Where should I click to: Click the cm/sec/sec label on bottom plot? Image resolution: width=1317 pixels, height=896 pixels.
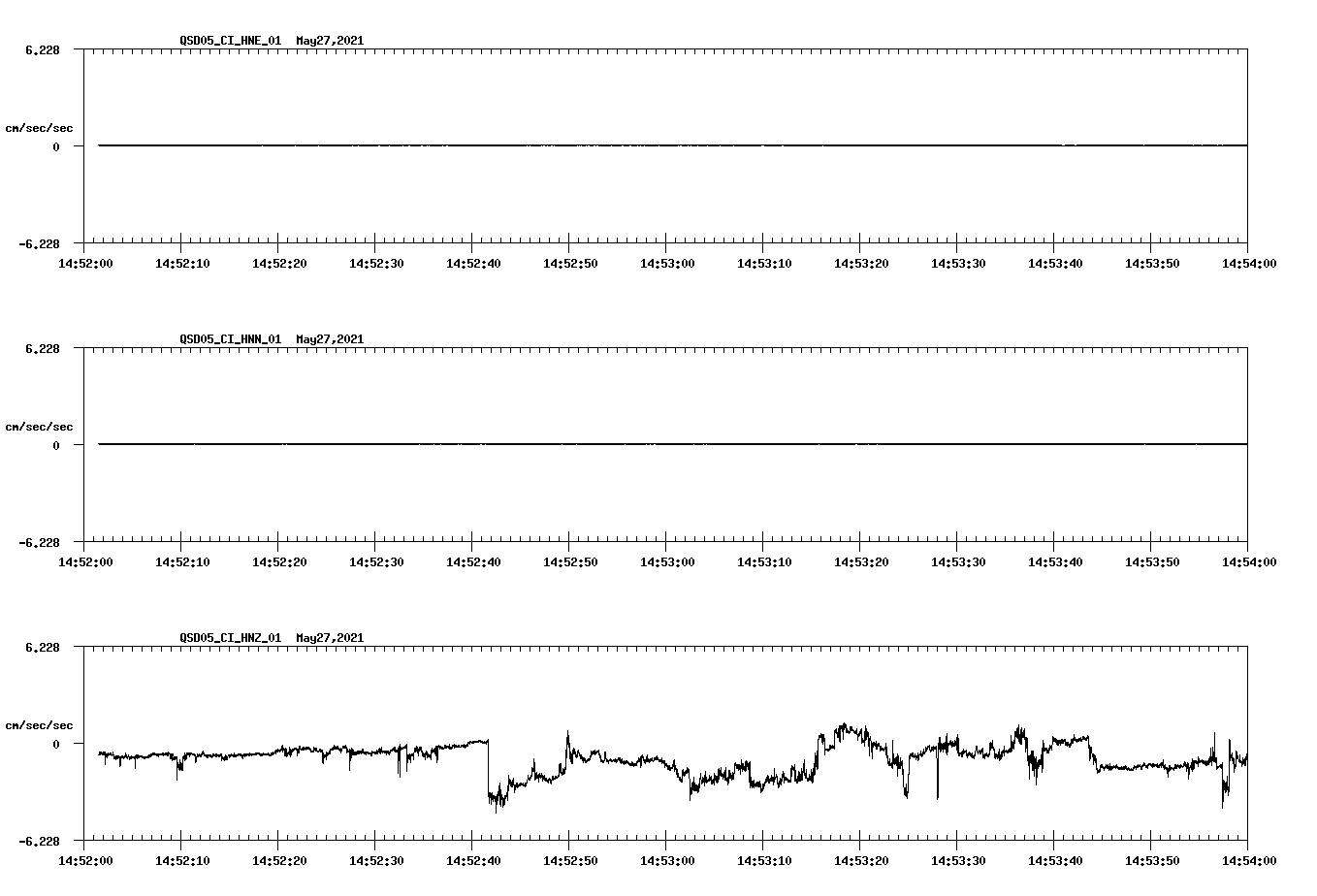point(40,723)
